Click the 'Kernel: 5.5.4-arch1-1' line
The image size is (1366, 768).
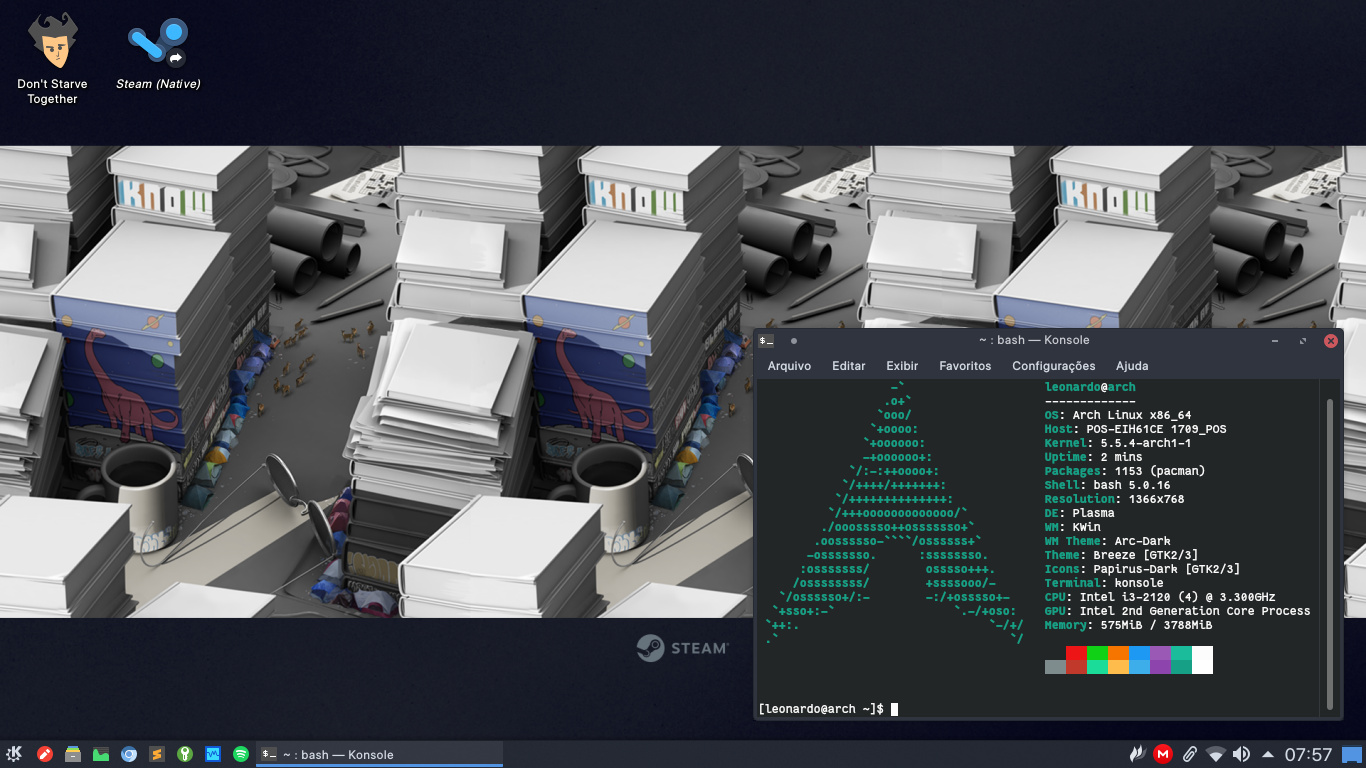click(1118, 443)
